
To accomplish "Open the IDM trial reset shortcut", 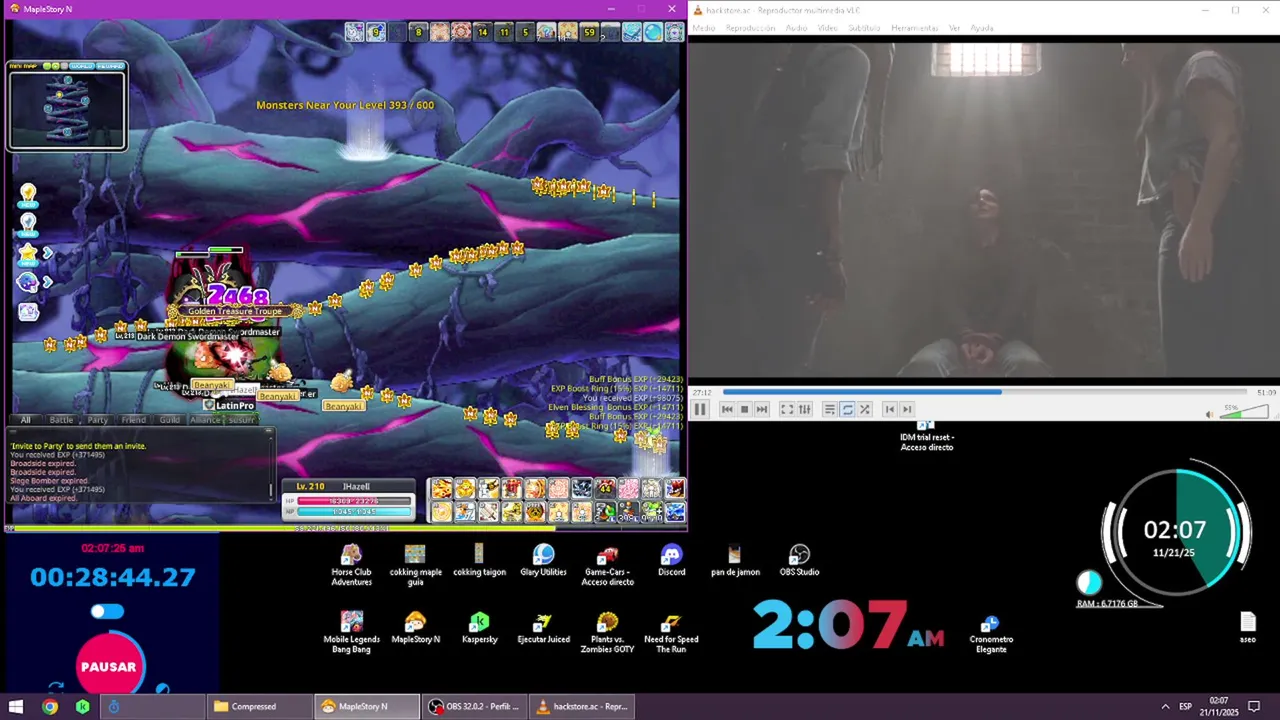I will click(x=926, y=437).
